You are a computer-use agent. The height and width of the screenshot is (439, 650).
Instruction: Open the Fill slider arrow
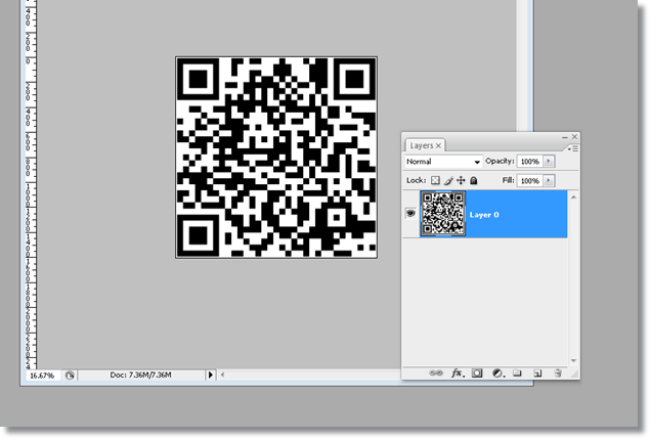(548, 180)
